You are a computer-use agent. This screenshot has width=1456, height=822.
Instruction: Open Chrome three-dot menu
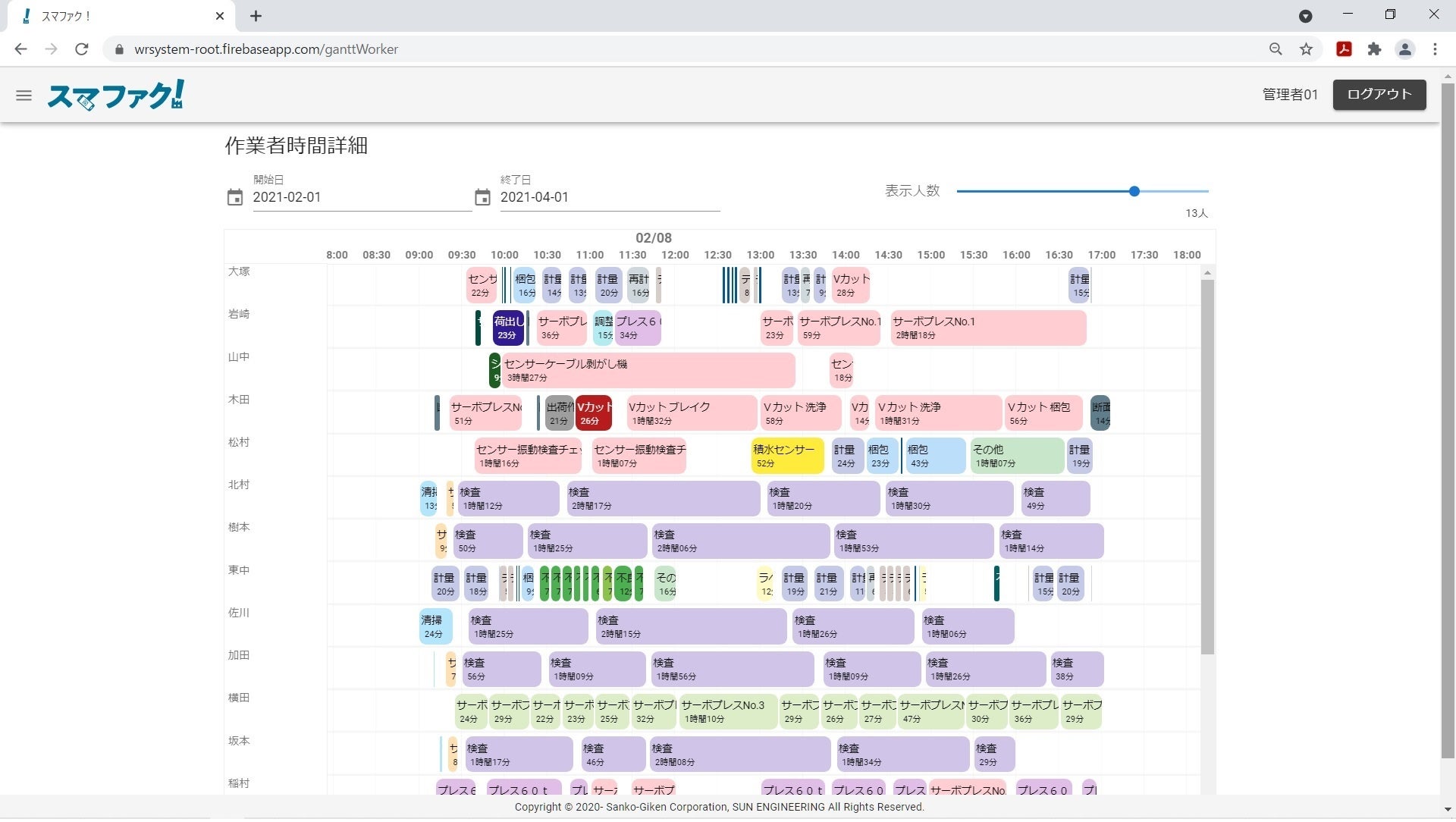pyautogui.click(x=1435, y=49)
